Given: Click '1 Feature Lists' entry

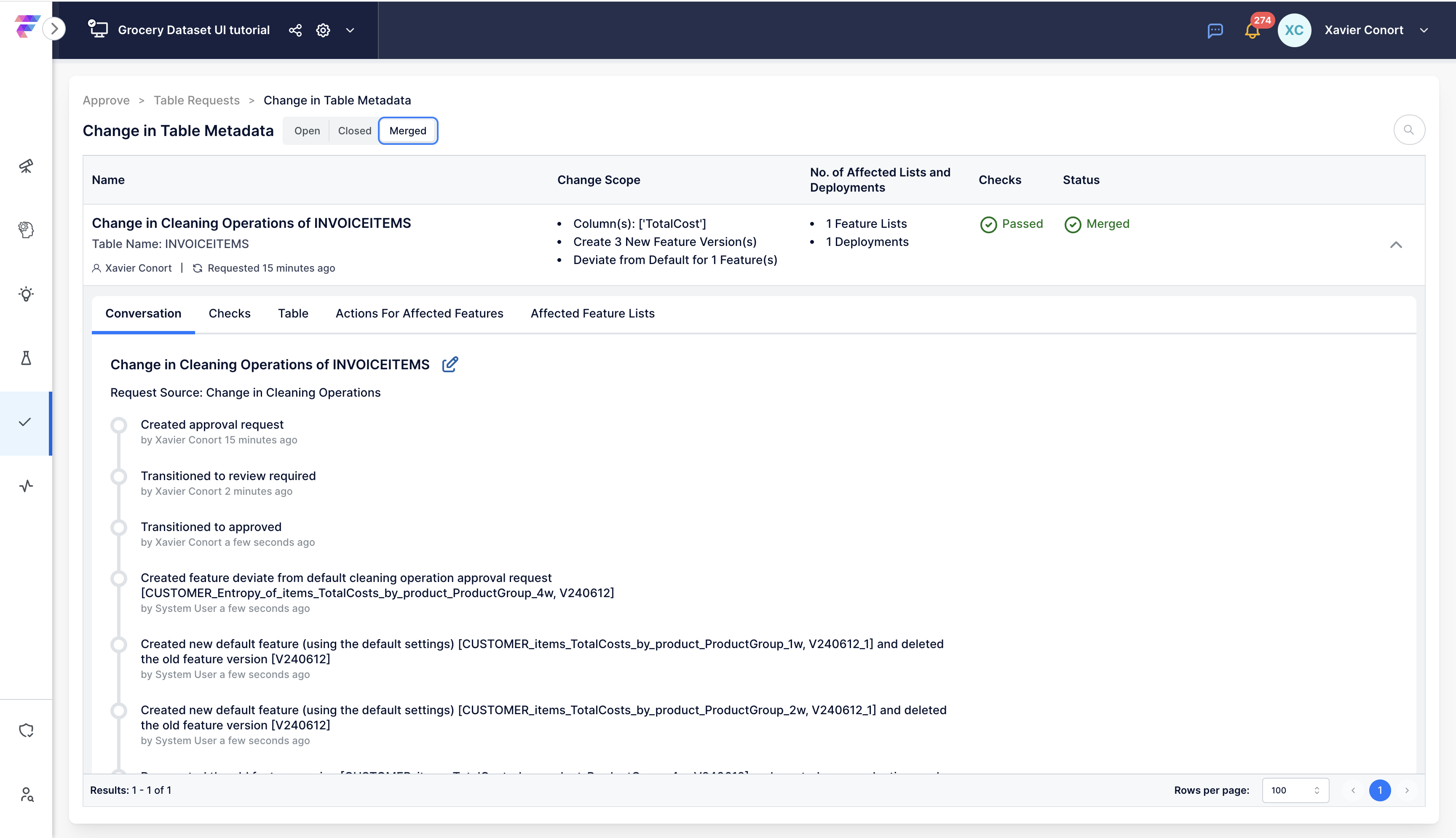Looking at the screenshot, I should 866,224.
